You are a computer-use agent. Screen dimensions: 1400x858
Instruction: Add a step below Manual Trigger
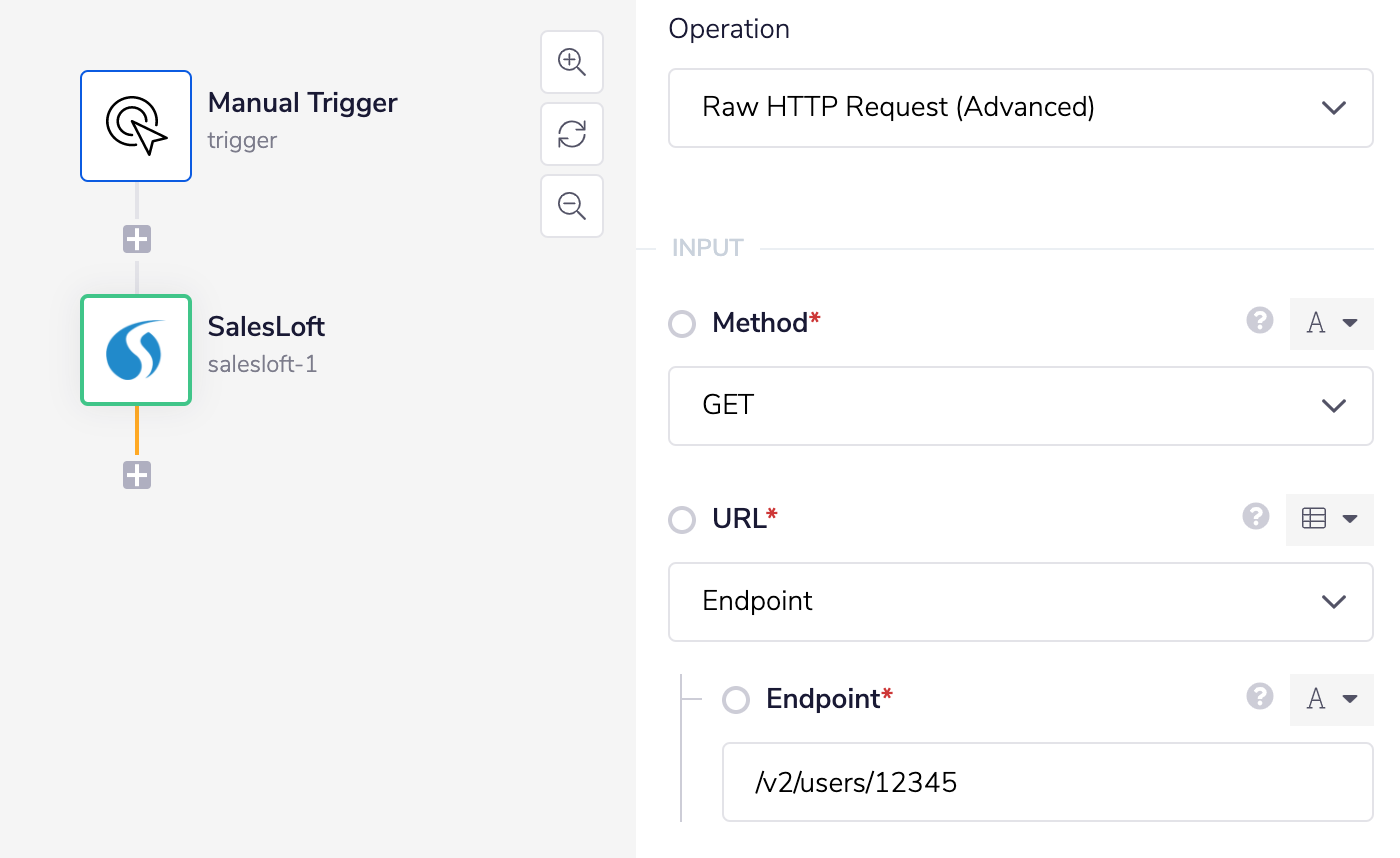(x=136, y=238)
